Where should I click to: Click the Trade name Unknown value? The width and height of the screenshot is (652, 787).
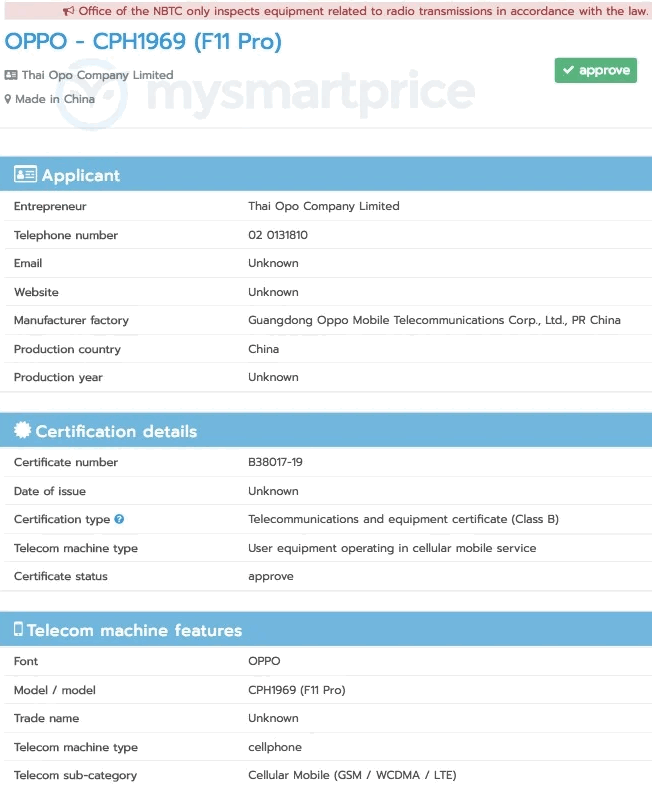273,718
